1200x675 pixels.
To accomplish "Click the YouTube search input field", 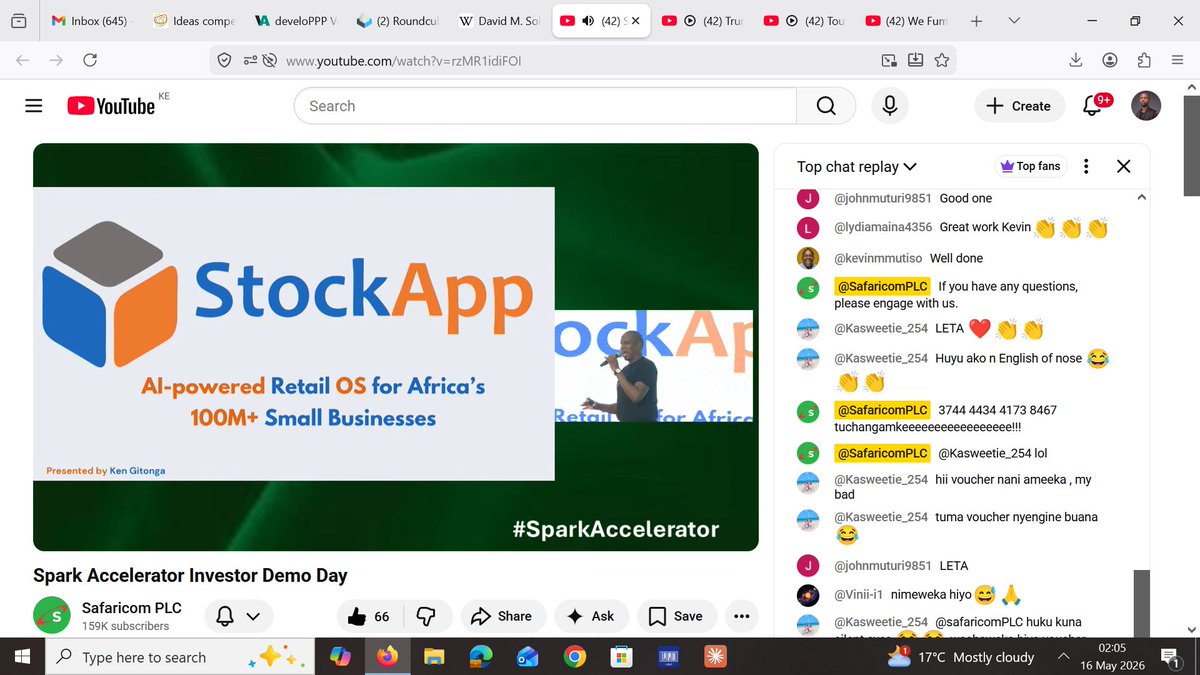I will pos(545,106).
